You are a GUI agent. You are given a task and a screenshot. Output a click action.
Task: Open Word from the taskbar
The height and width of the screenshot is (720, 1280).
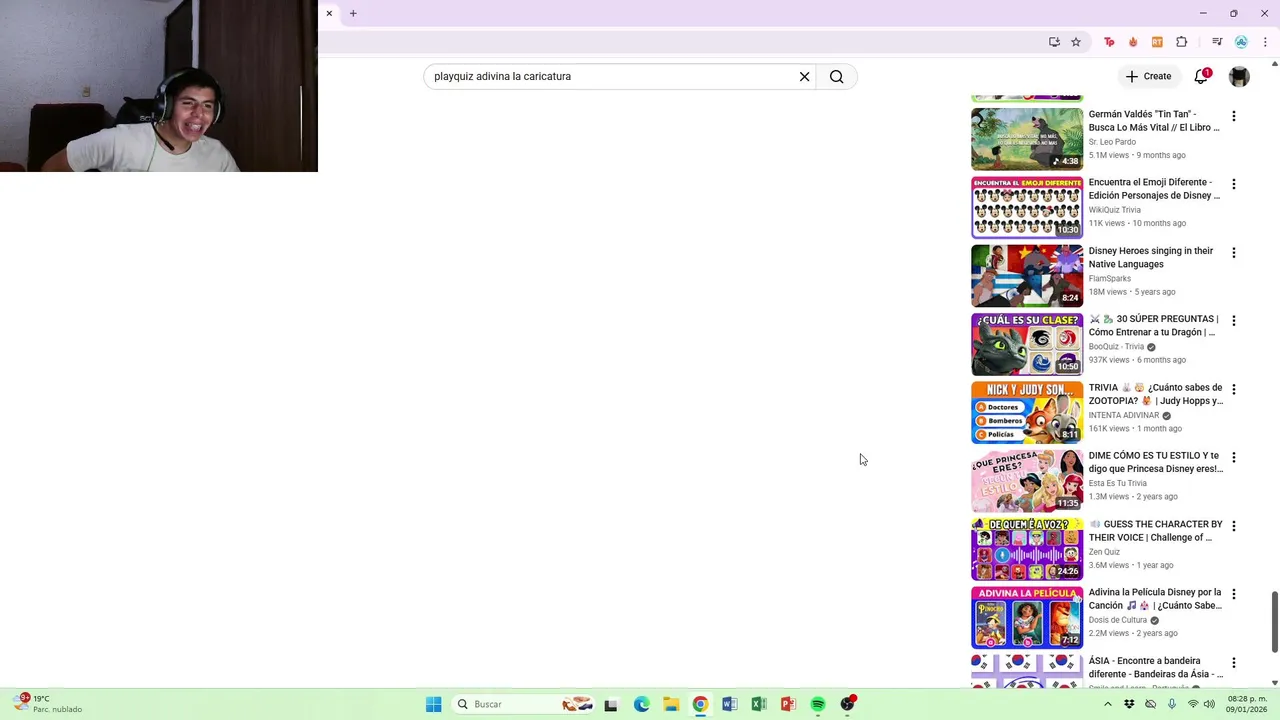click(x=729, y=704)
